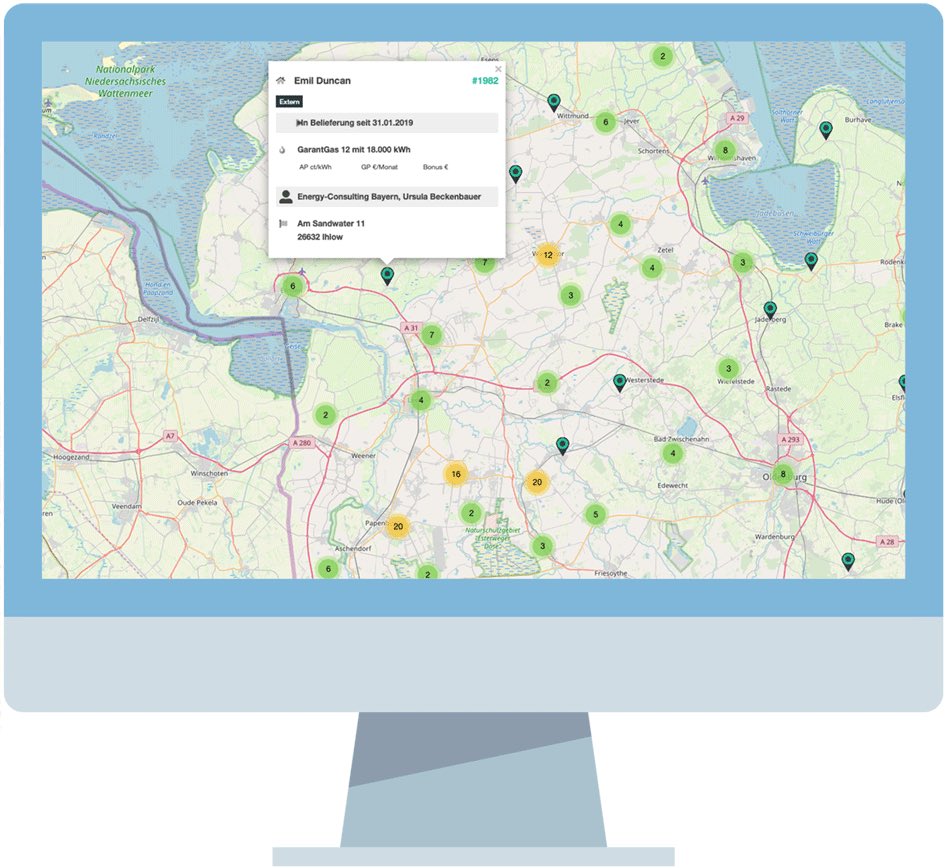Open the map pin near the A 28 label
Screen dimensions: 945x868
[x=848, y=561]
